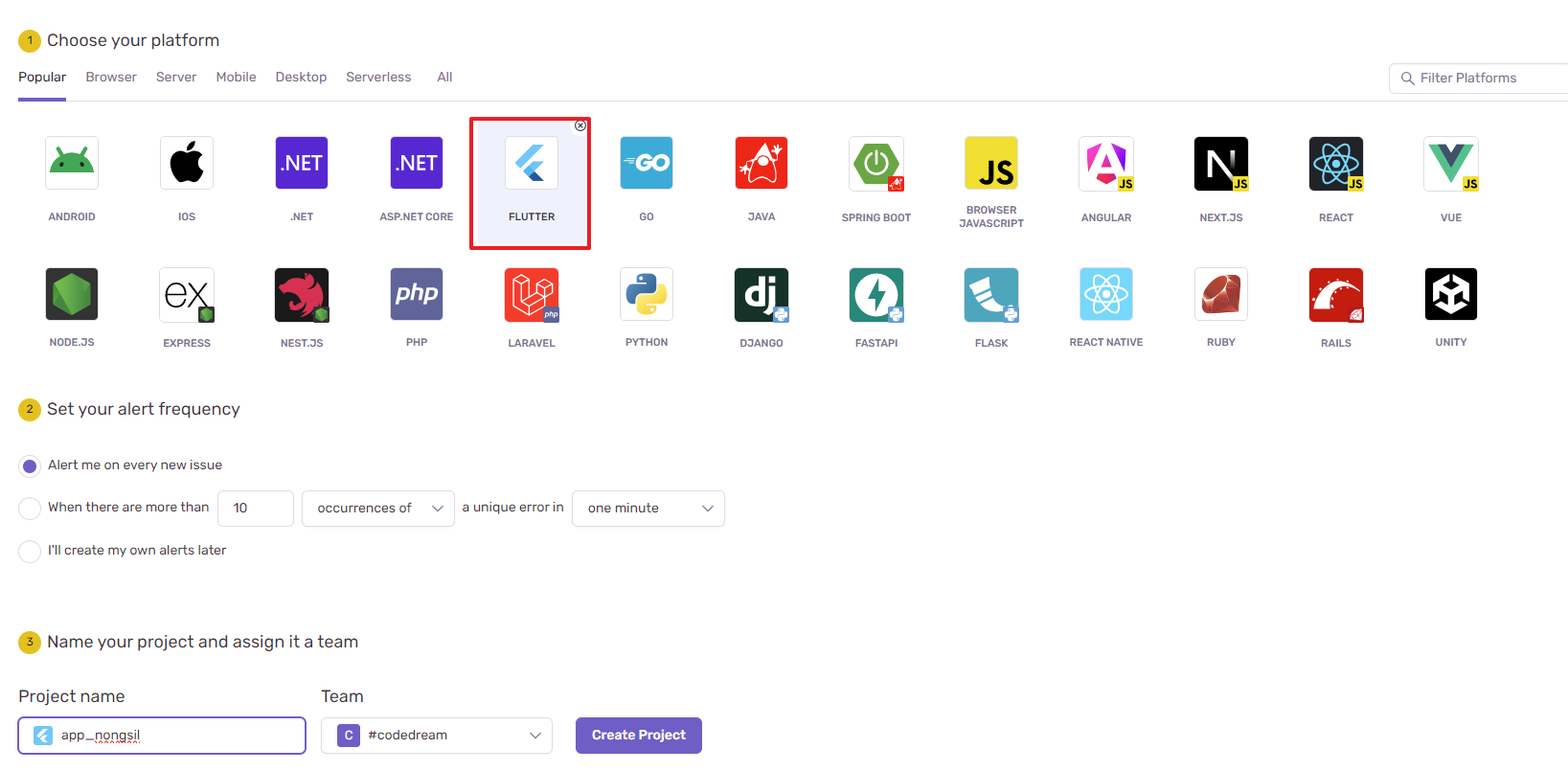Switch to the Mobile tab

pos(236,78)
